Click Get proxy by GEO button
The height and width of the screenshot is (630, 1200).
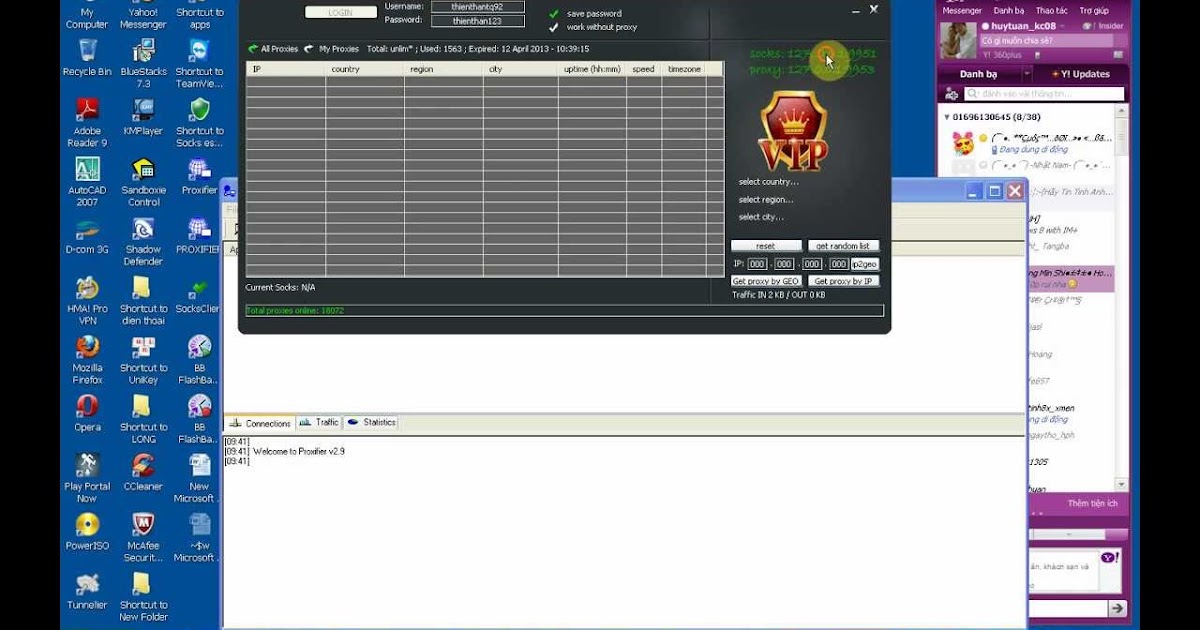pos(766,281)
